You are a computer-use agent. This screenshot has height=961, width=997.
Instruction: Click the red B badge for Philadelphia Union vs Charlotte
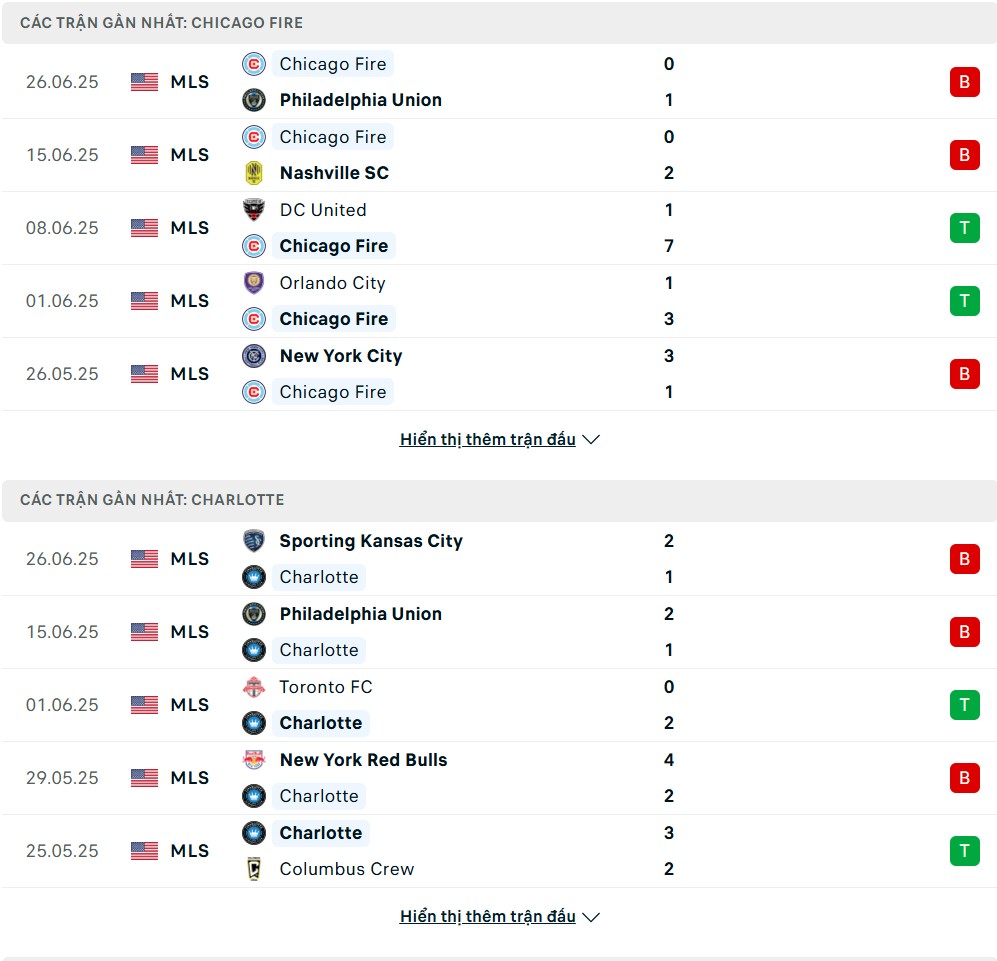point(965,632)
